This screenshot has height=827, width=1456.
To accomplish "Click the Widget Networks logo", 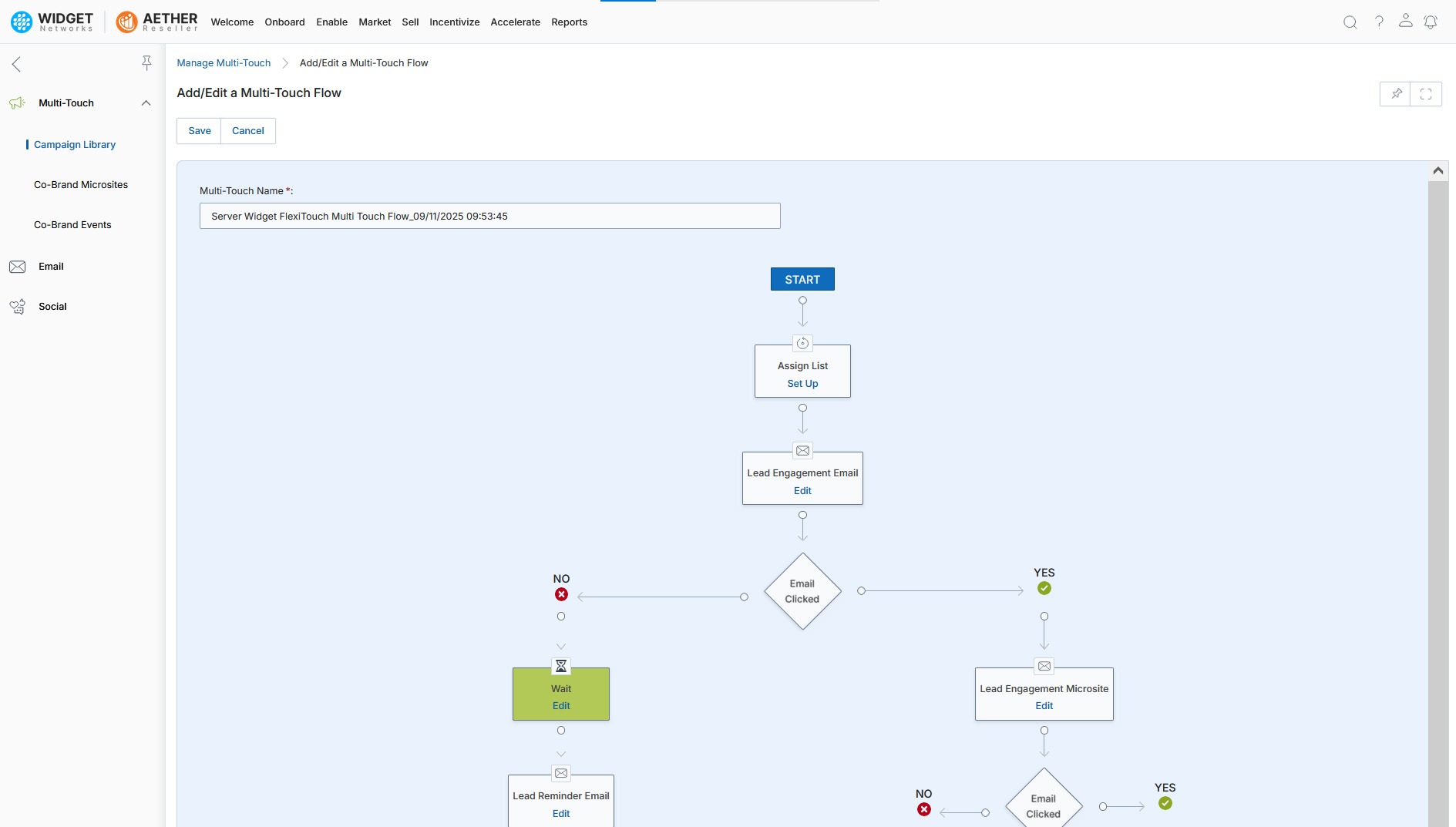I will [52, 22].
